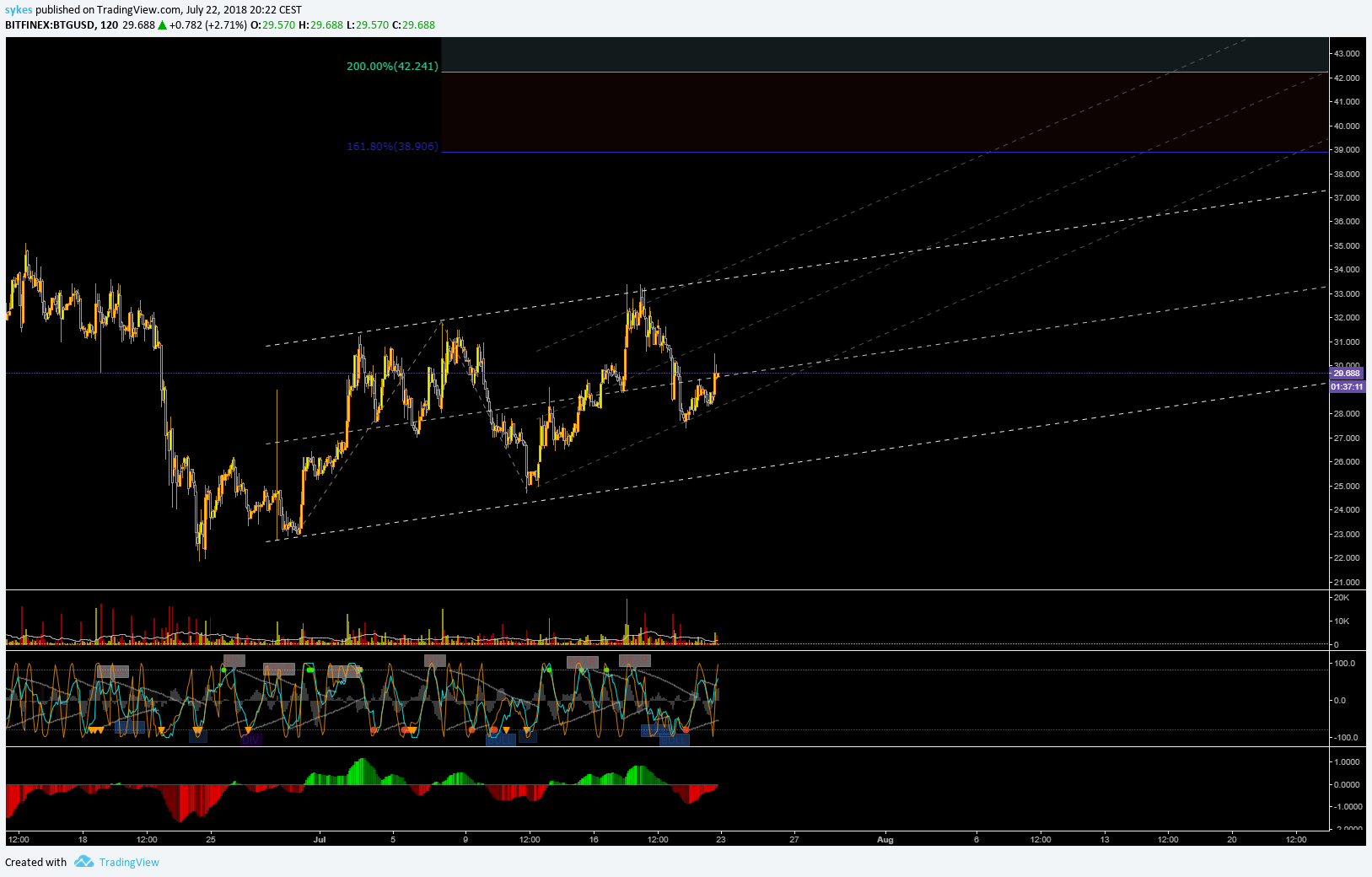Click the "43.000" price axis label
The height and width of the screenshot is (877, 1372).
click(x=1347, y=53)
